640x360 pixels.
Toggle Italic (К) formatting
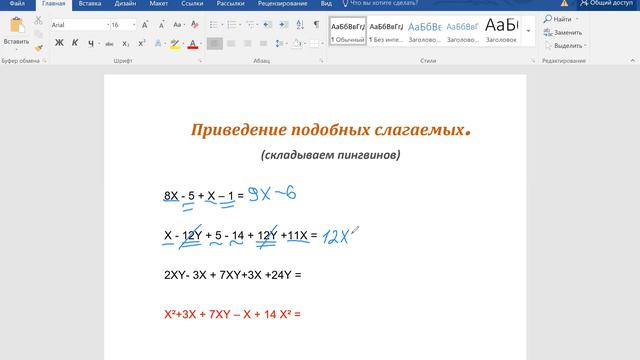(75, 43)
